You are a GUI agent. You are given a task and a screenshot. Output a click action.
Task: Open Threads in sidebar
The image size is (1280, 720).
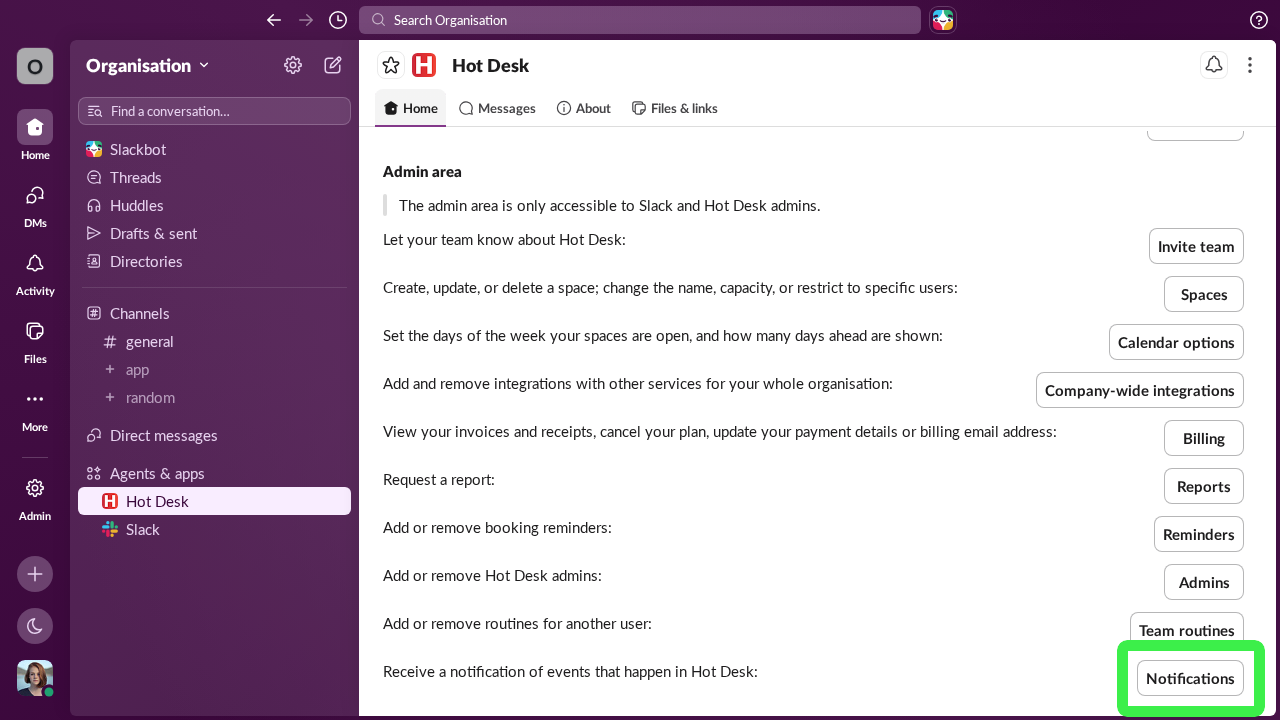tap(214, 177)
